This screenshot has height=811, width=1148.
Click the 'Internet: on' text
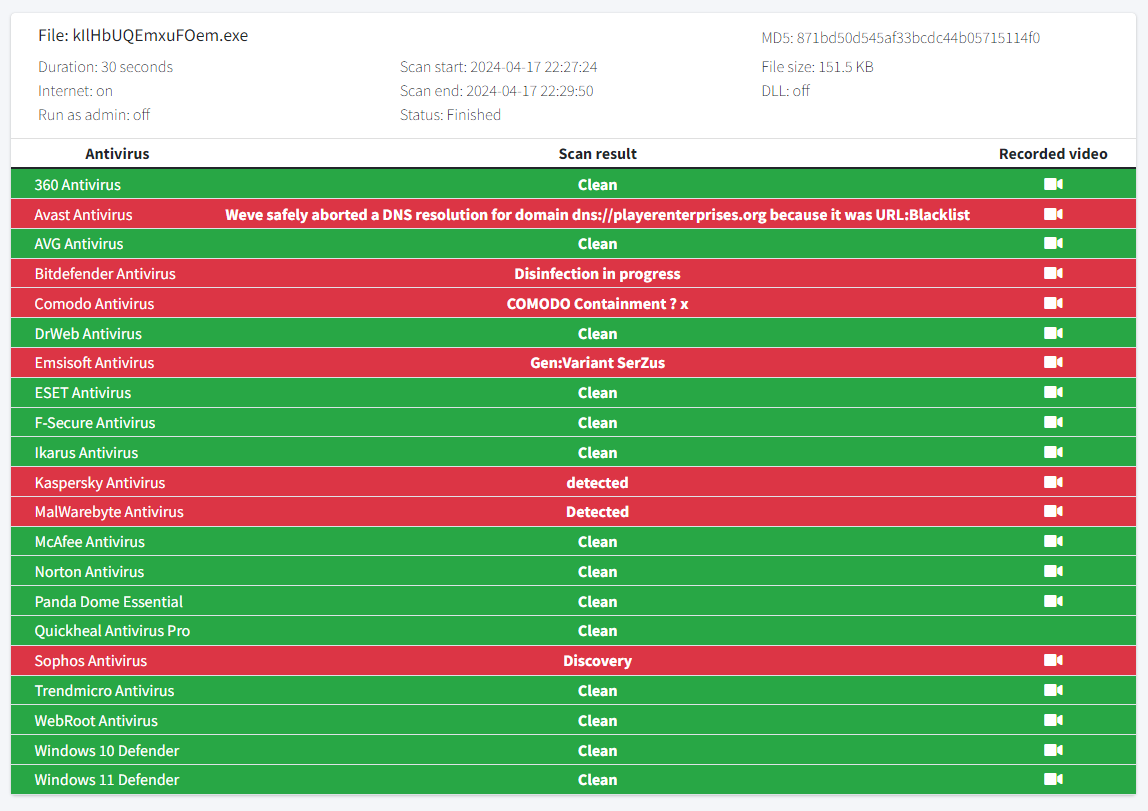click(x=75, y=91)
